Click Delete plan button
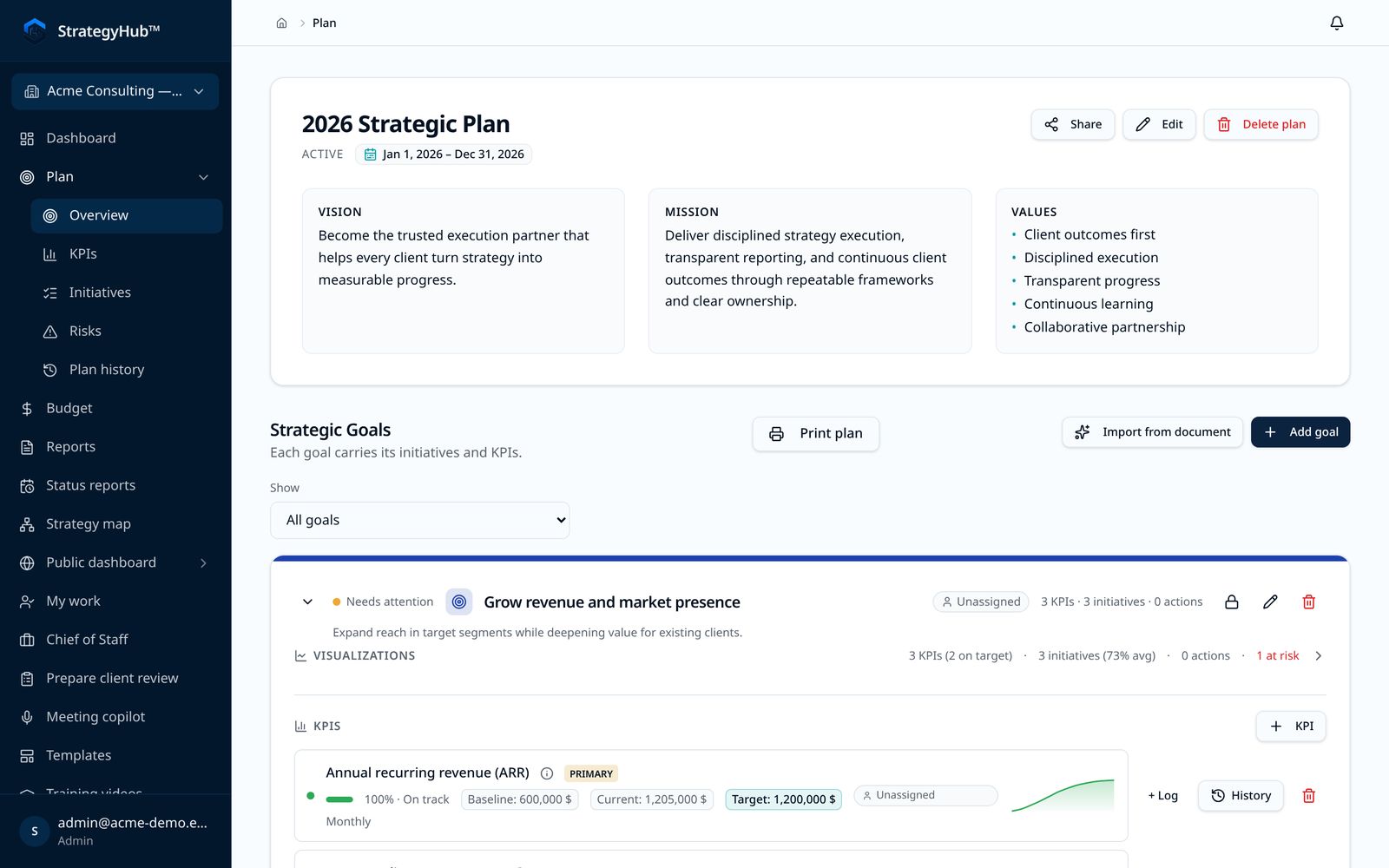This screenshot has height=868, width=1389. tap(1261, 124)
